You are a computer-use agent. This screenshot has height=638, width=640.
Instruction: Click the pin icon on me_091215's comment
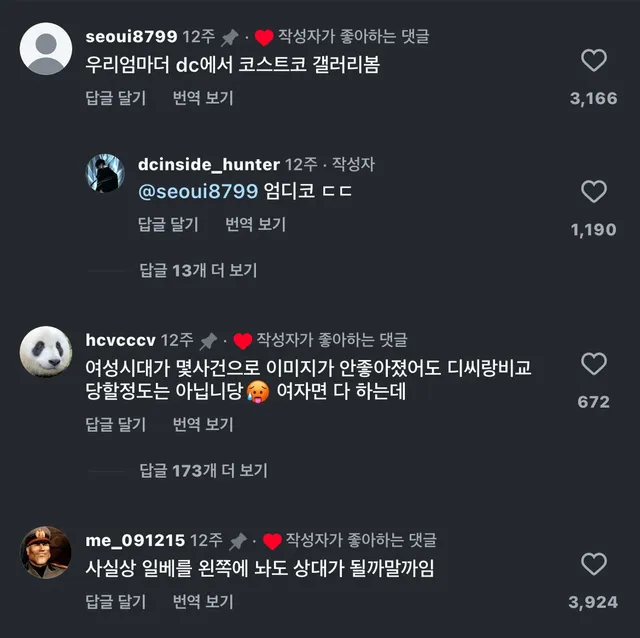click(x=238, y=541)
